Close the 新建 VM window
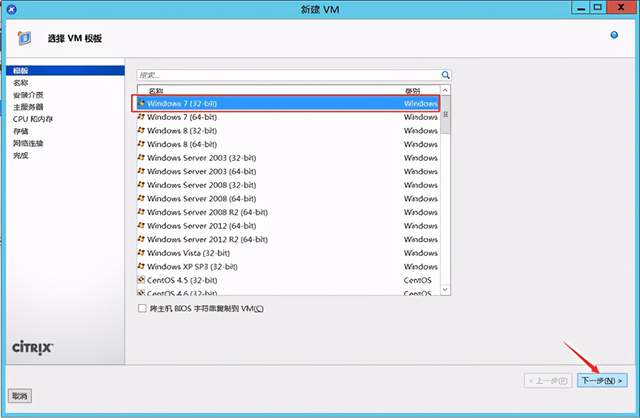The height and width of the screenshot is (418, 640). point(621,8)
